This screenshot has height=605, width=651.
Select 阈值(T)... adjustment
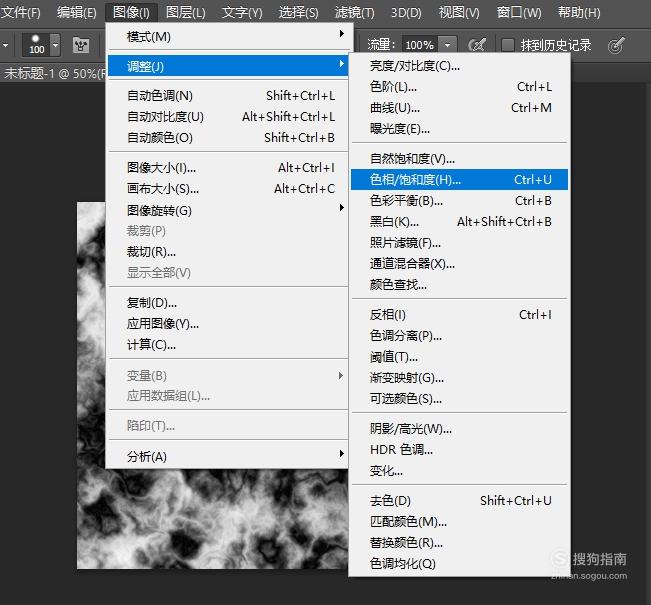459,357
